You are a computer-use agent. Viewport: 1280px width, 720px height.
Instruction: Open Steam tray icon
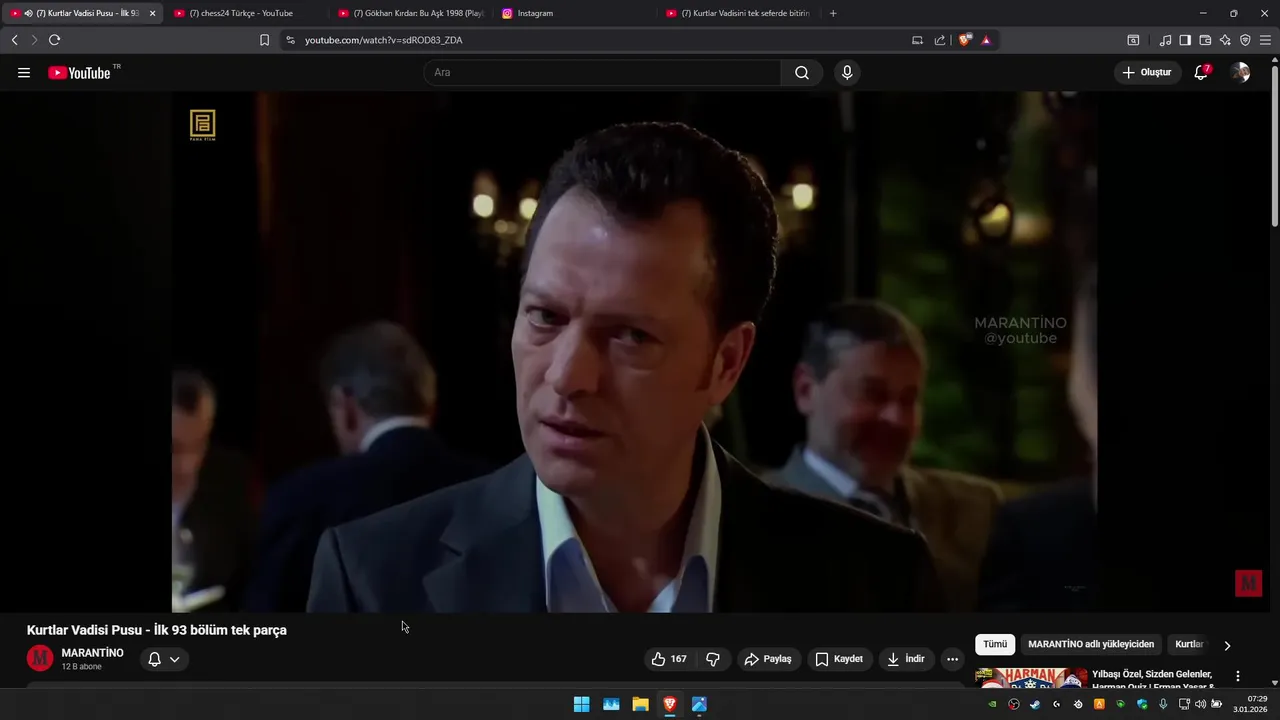point(1035,704)
